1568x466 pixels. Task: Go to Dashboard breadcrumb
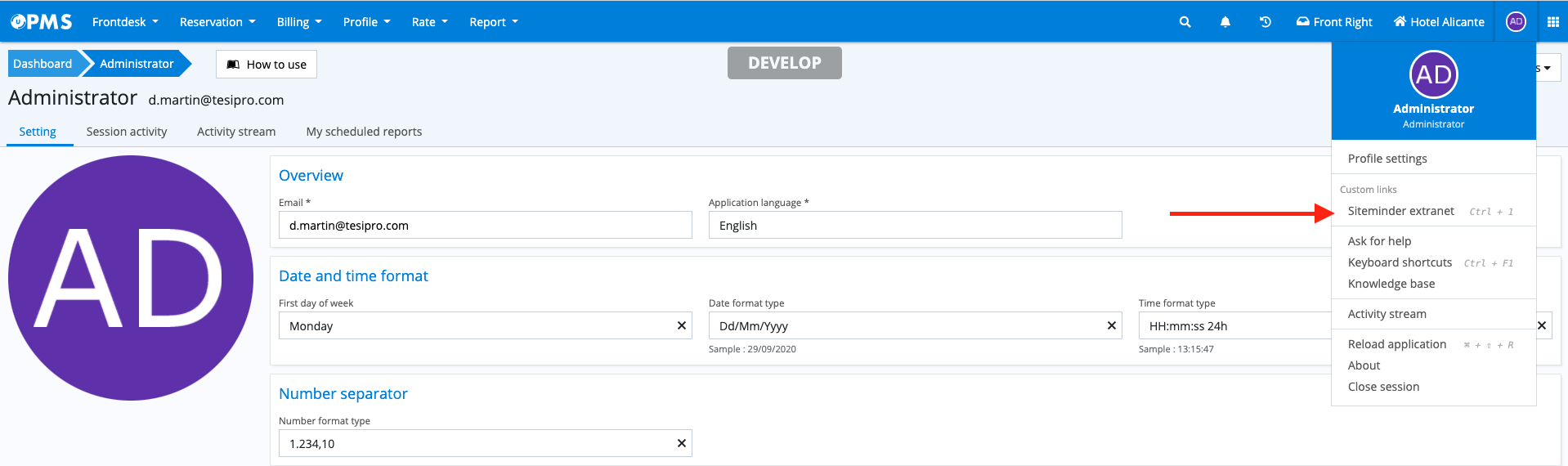click(43, 64)
